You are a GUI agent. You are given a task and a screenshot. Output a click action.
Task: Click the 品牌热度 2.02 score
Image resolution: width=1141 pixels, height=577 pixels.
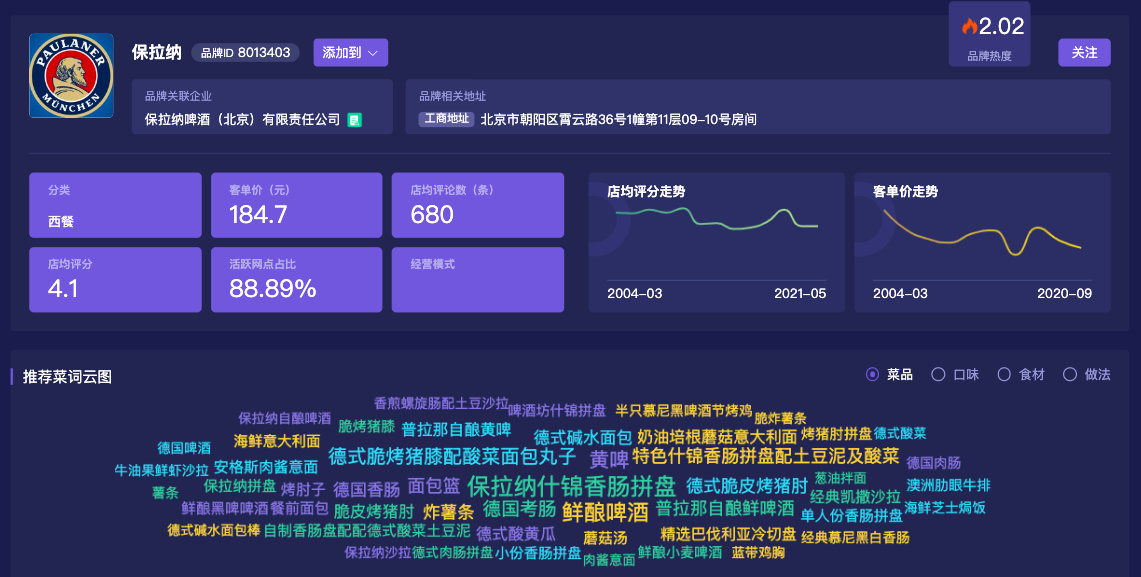tap(1001, 27)
